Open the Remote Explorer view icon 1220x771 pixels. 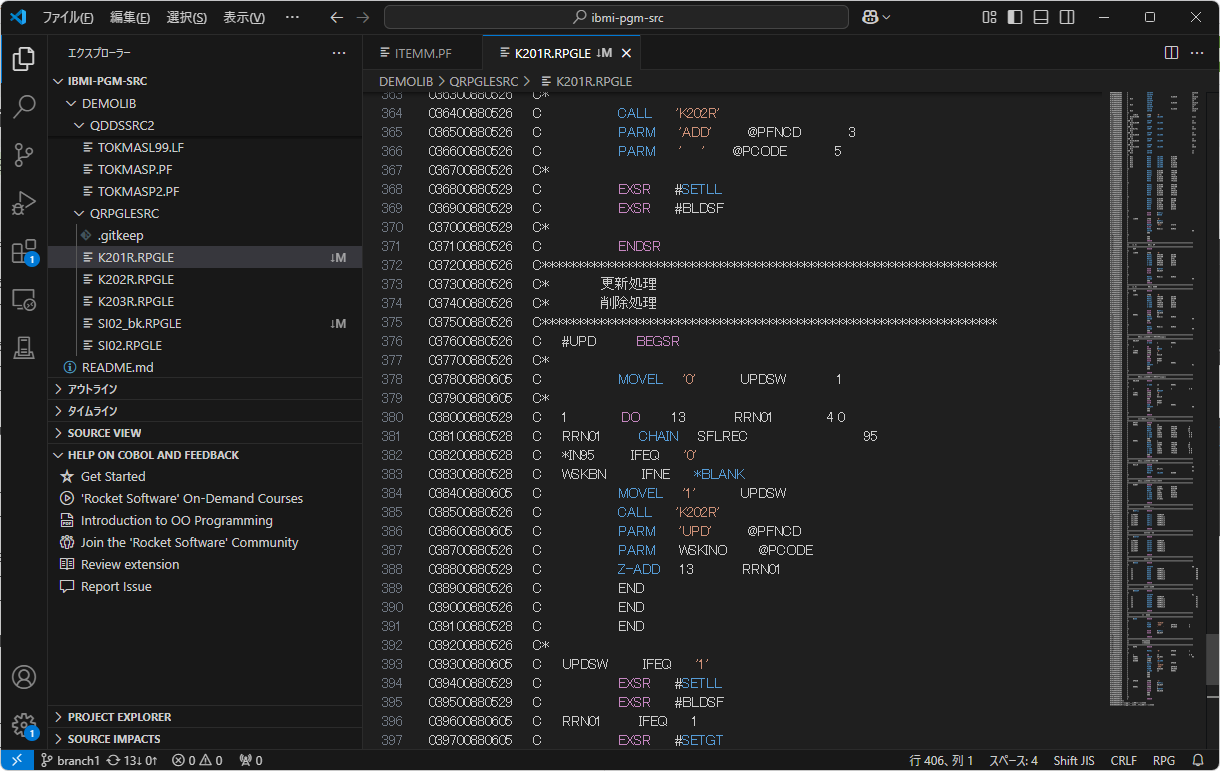(x=24, y=300)
